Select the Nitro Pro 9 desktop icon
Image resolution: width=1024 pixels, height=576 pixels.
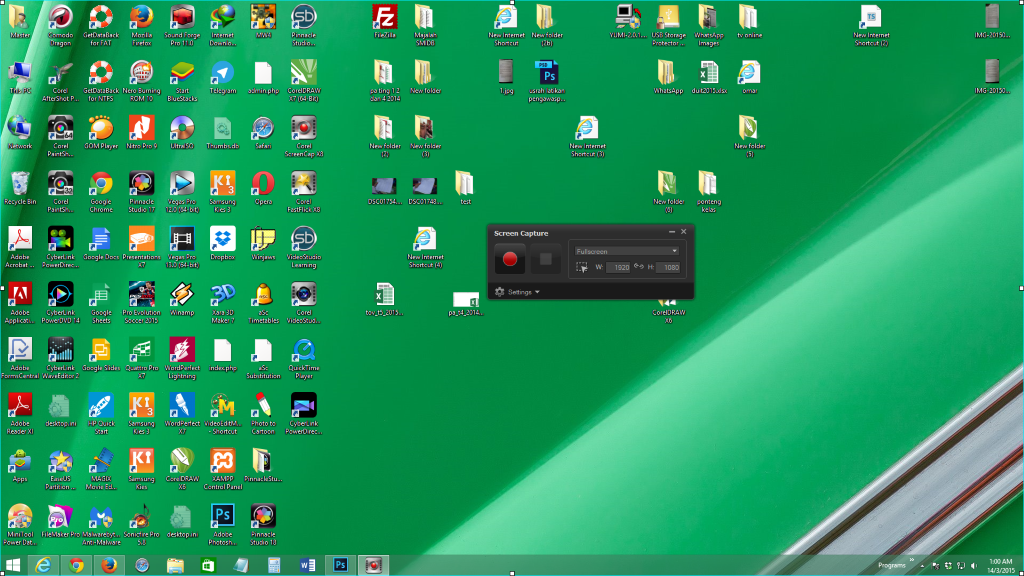pyautogui.click(x=141, y=133)
